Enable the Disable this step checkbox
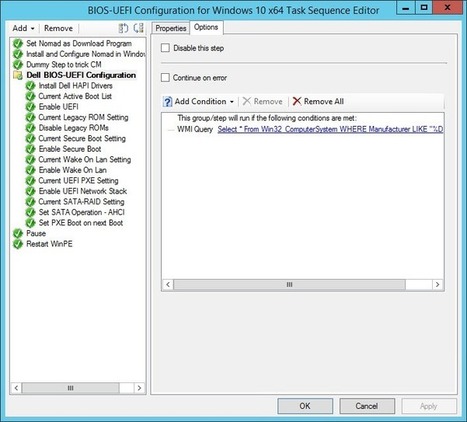Screen dimensions: 467x422 [x=165, y=48]
